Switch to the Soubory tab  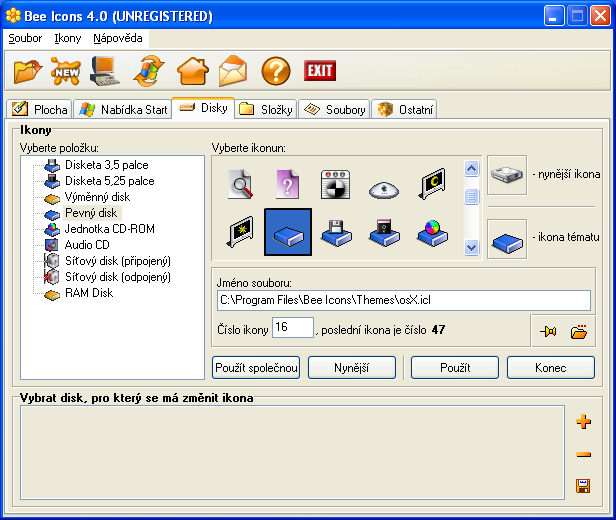[x=334, y=109]
